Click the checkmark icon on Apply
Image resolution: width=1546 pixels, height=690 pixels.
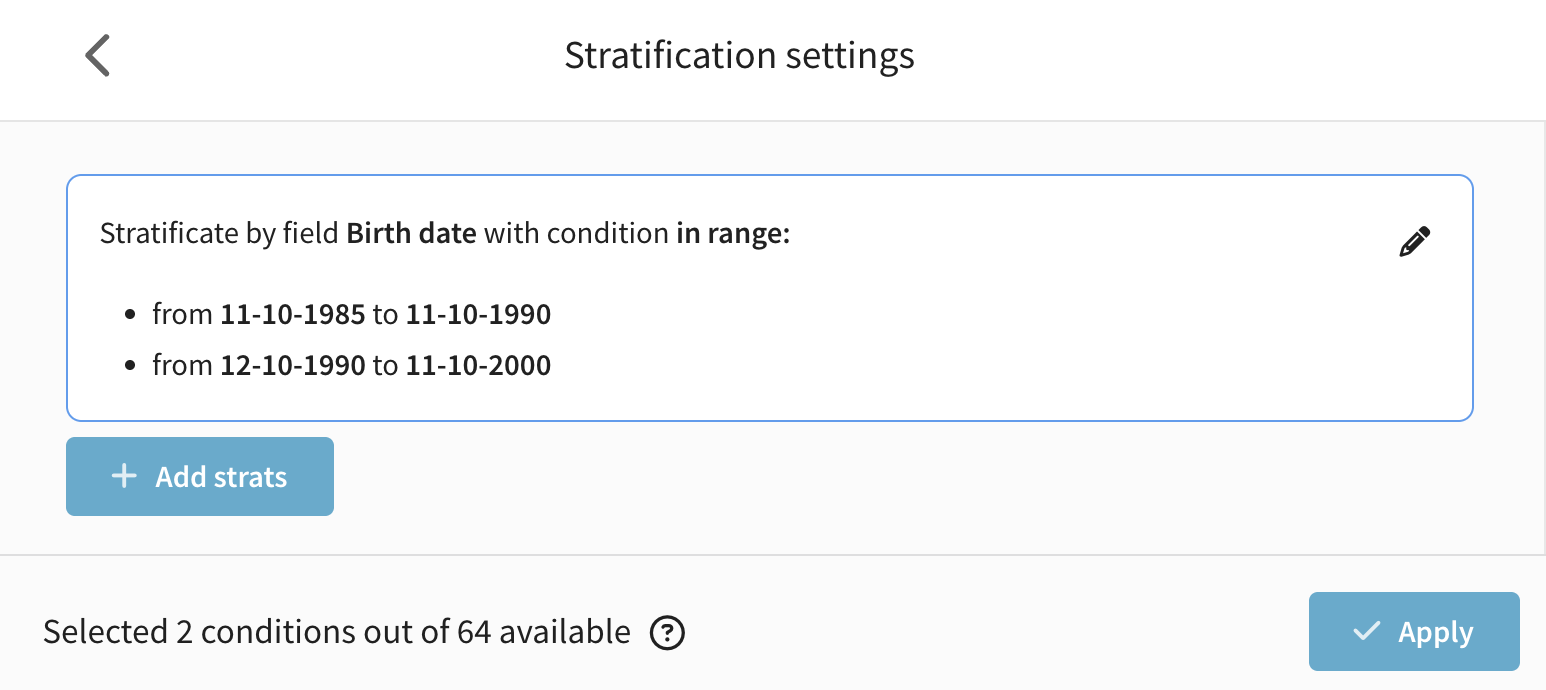coord(1365,632)
